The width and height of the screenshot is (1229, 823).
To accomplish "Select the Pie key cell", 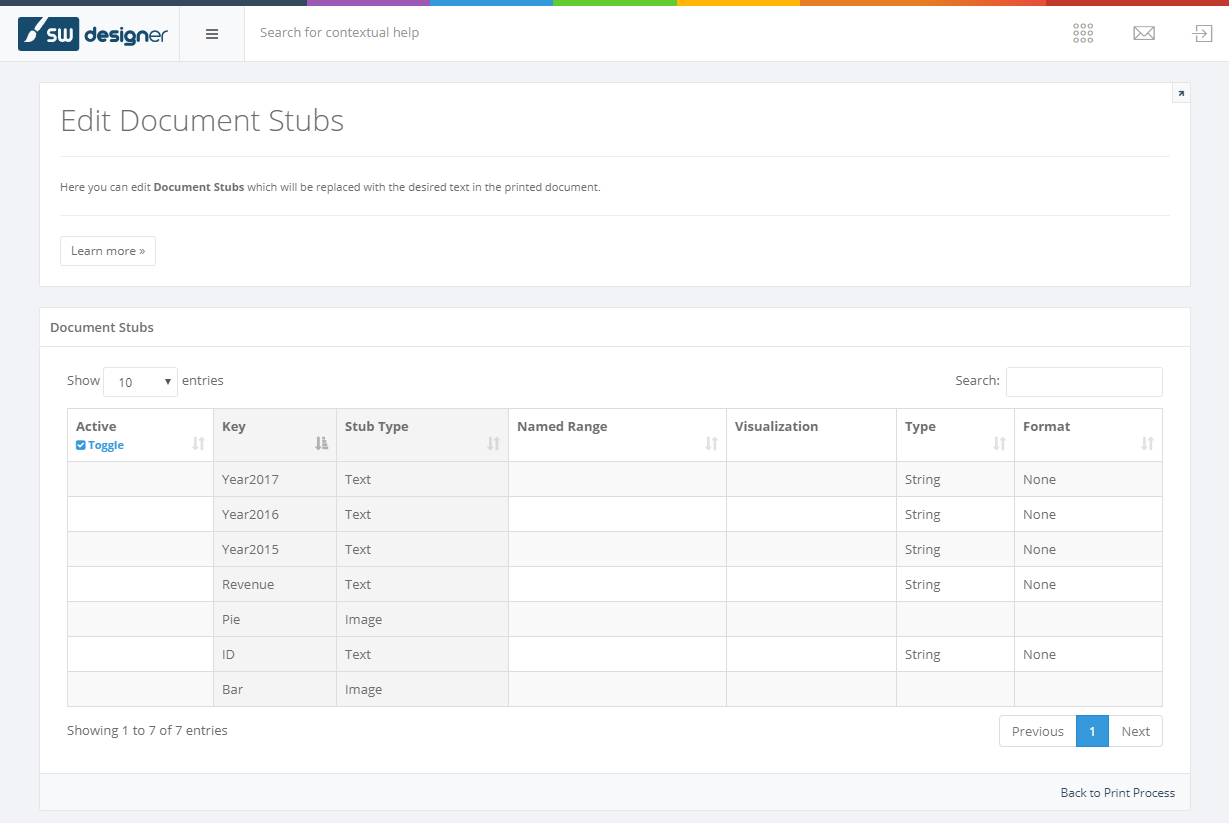I will tap(275, 619).
